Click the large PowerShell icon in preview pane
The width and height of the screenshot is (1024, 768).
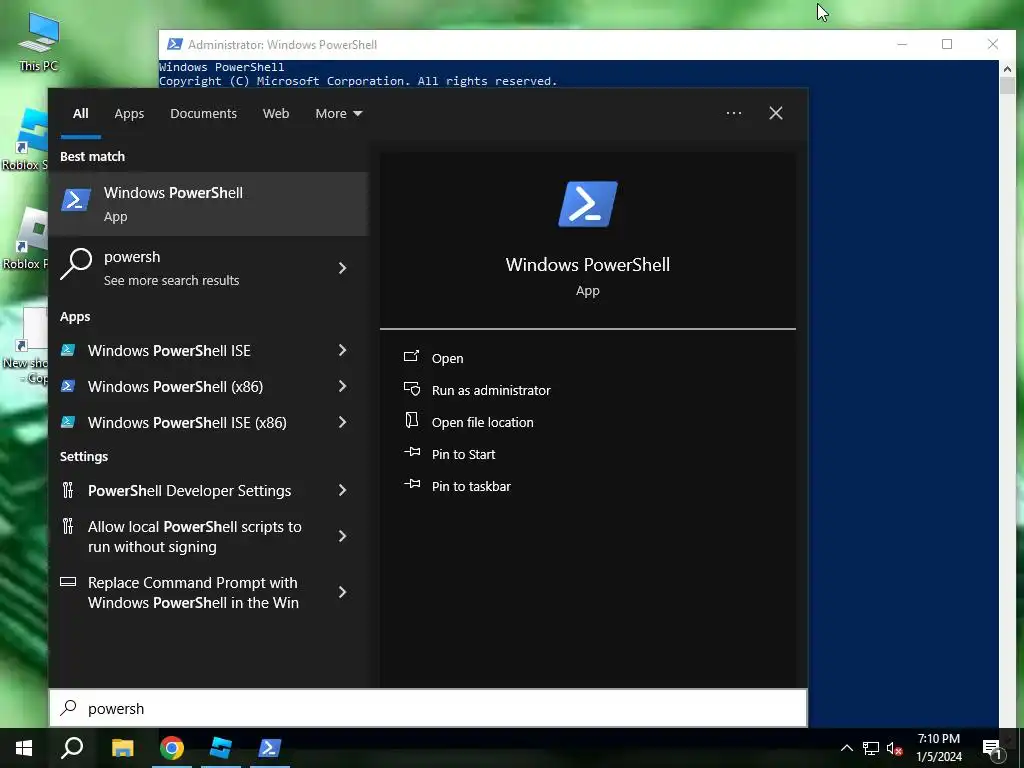tap(588, 204)
